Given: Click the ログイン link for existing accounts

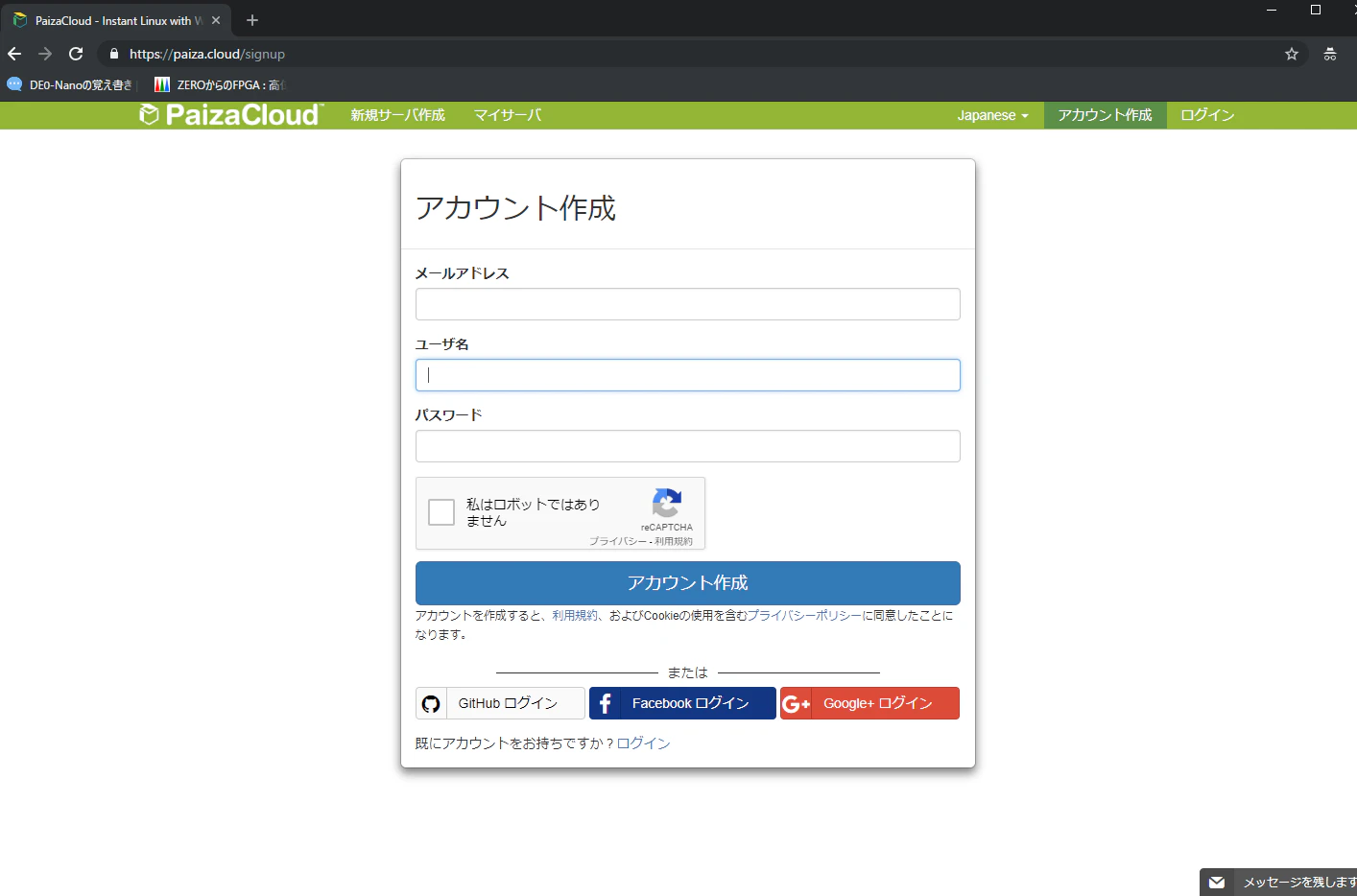Looking at the screenshot, I should 643,743.
